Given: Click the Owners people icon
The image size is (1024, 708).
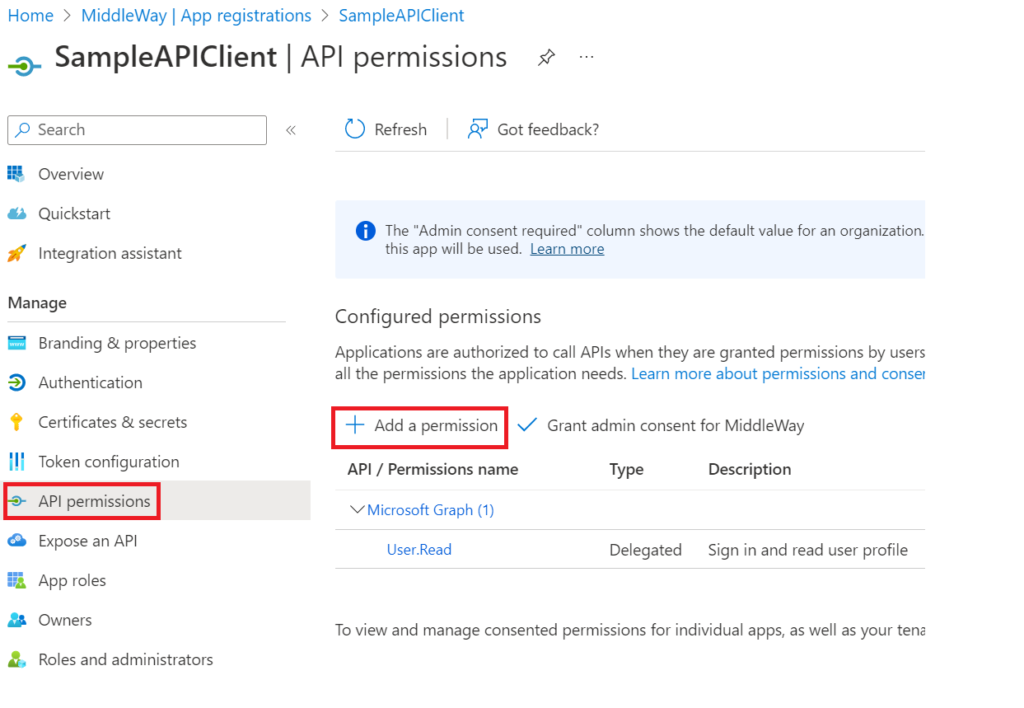Looking at the screenshot, I should (17, 620).
